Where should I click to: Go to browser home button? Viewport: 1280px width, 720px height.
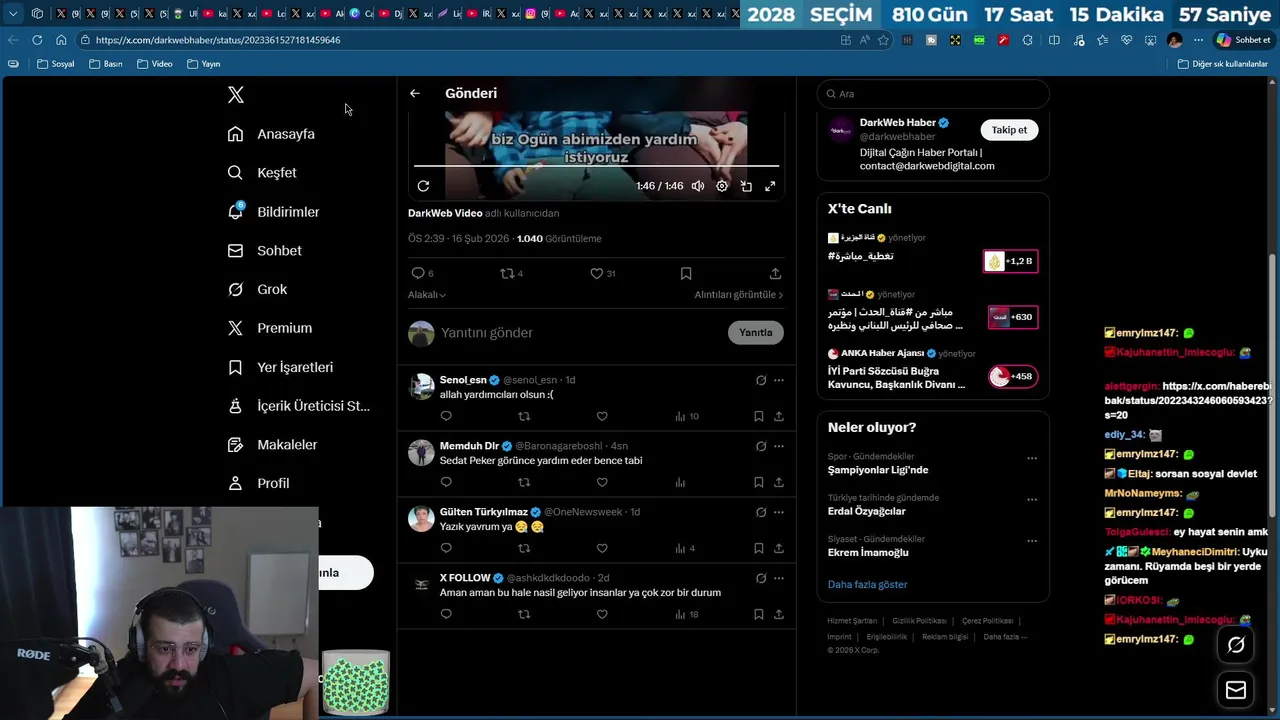click(x=61, y=40)
